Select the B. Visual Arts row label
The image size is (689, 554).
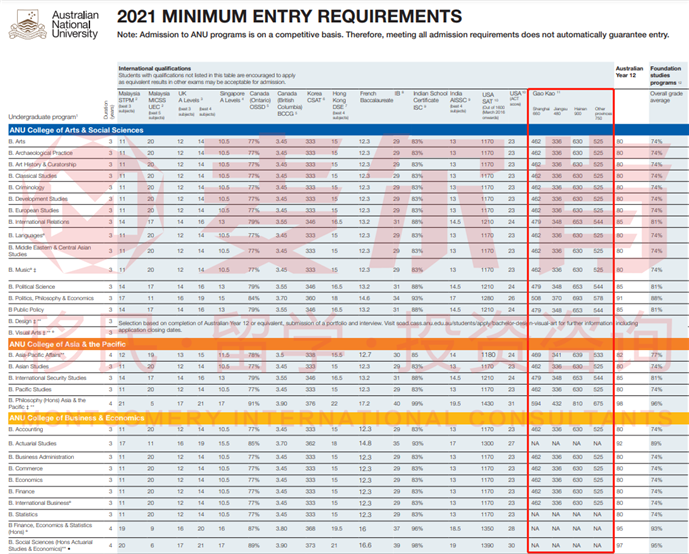[x=31, y=333]
